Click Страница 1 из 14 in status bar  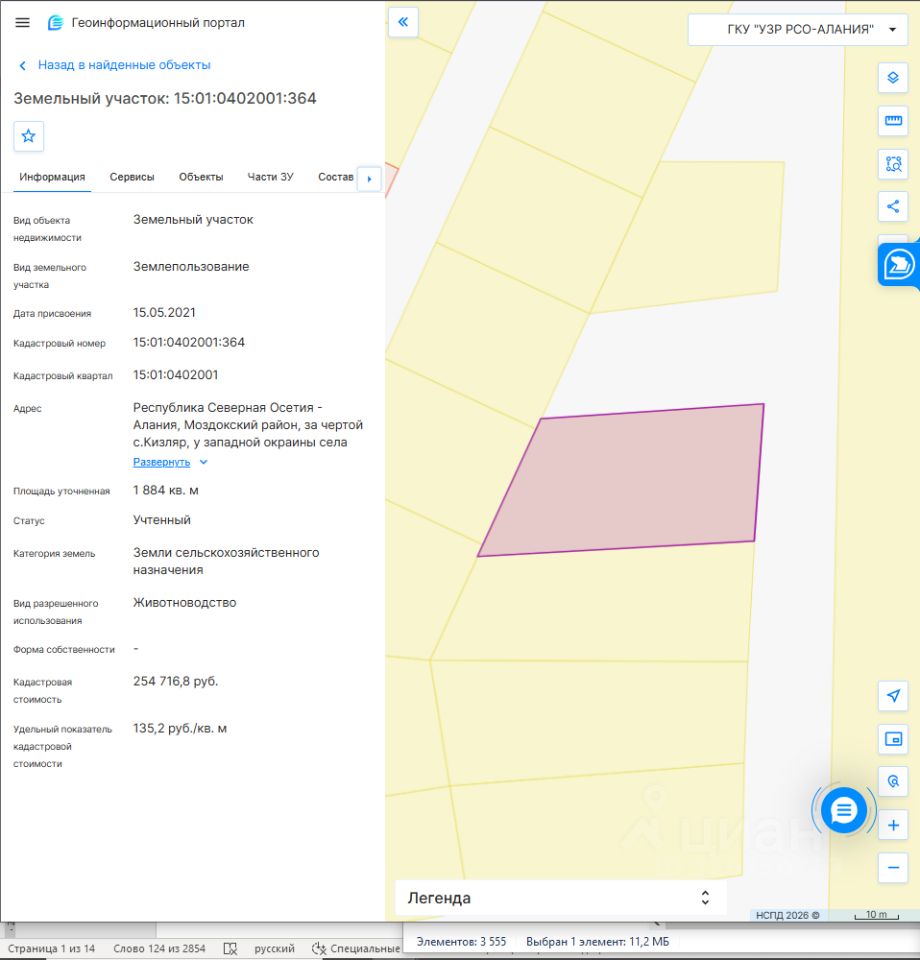51,948
